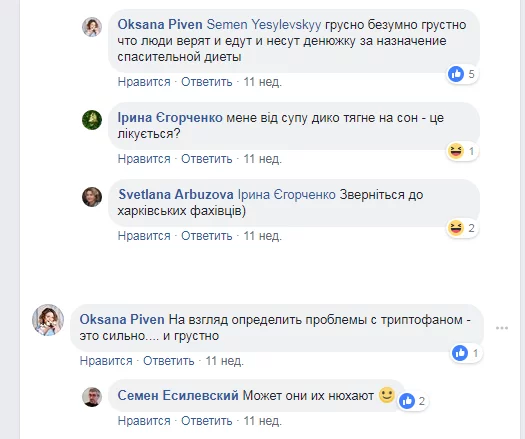
Task: Click Нравится under Семен Есилевский's comment
Action: [144, 421]
